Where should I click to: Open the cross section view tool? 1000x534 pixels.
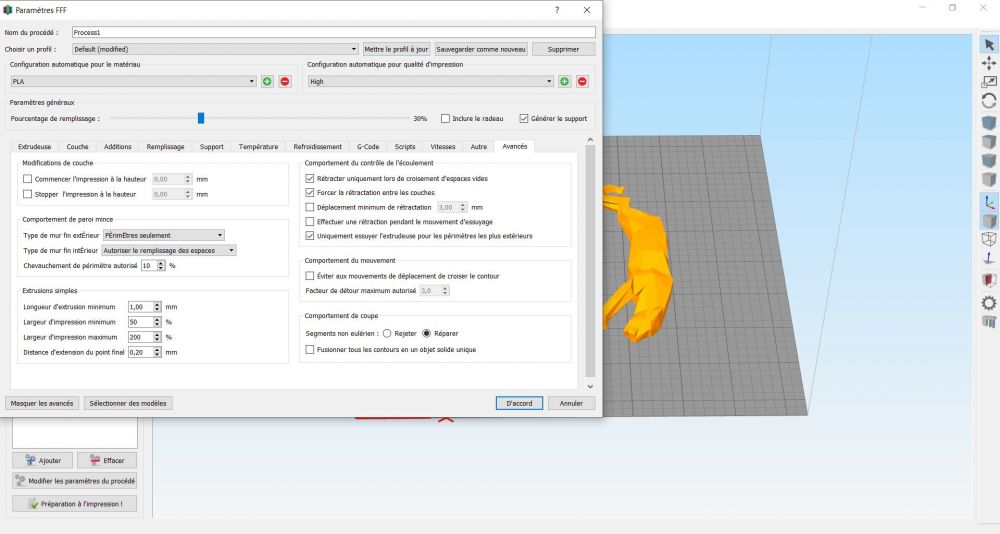point(989,280)
